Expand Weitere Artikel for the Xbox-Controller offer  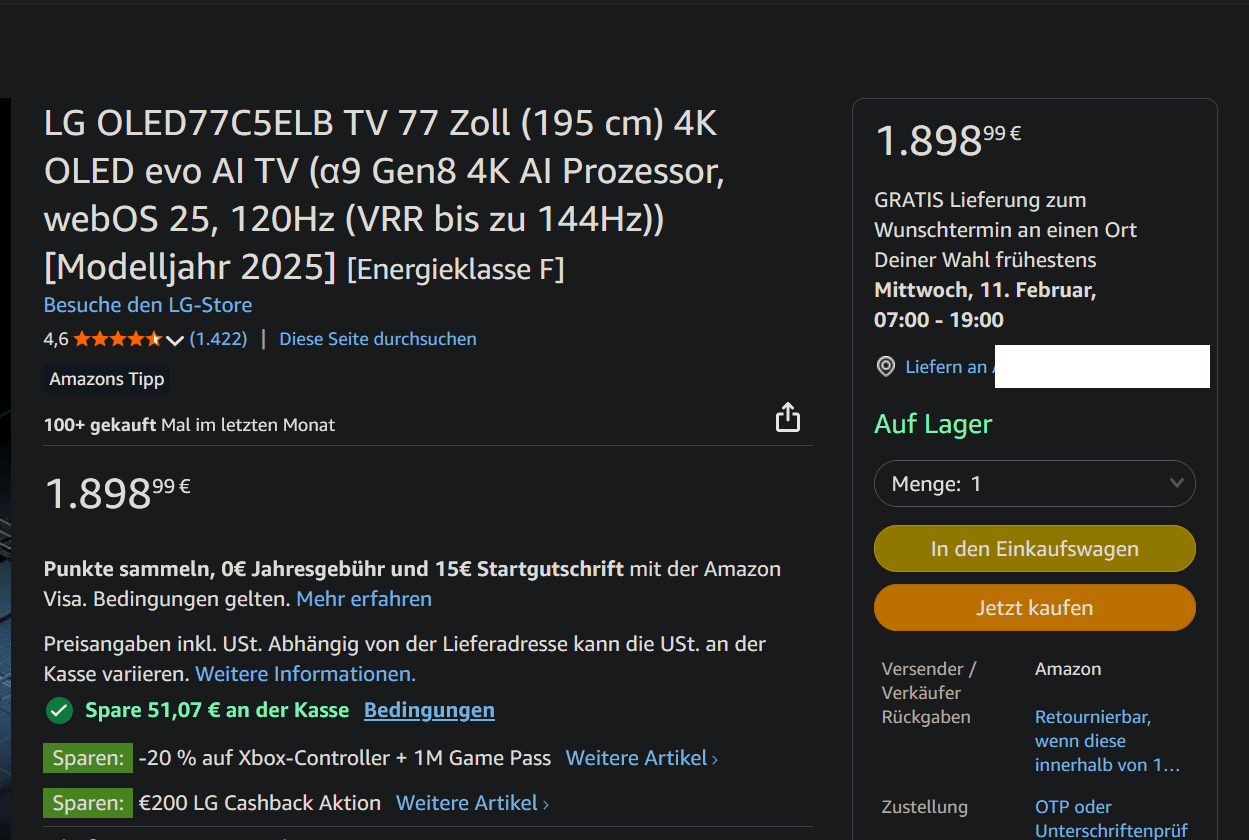click(x=641, y=758)
